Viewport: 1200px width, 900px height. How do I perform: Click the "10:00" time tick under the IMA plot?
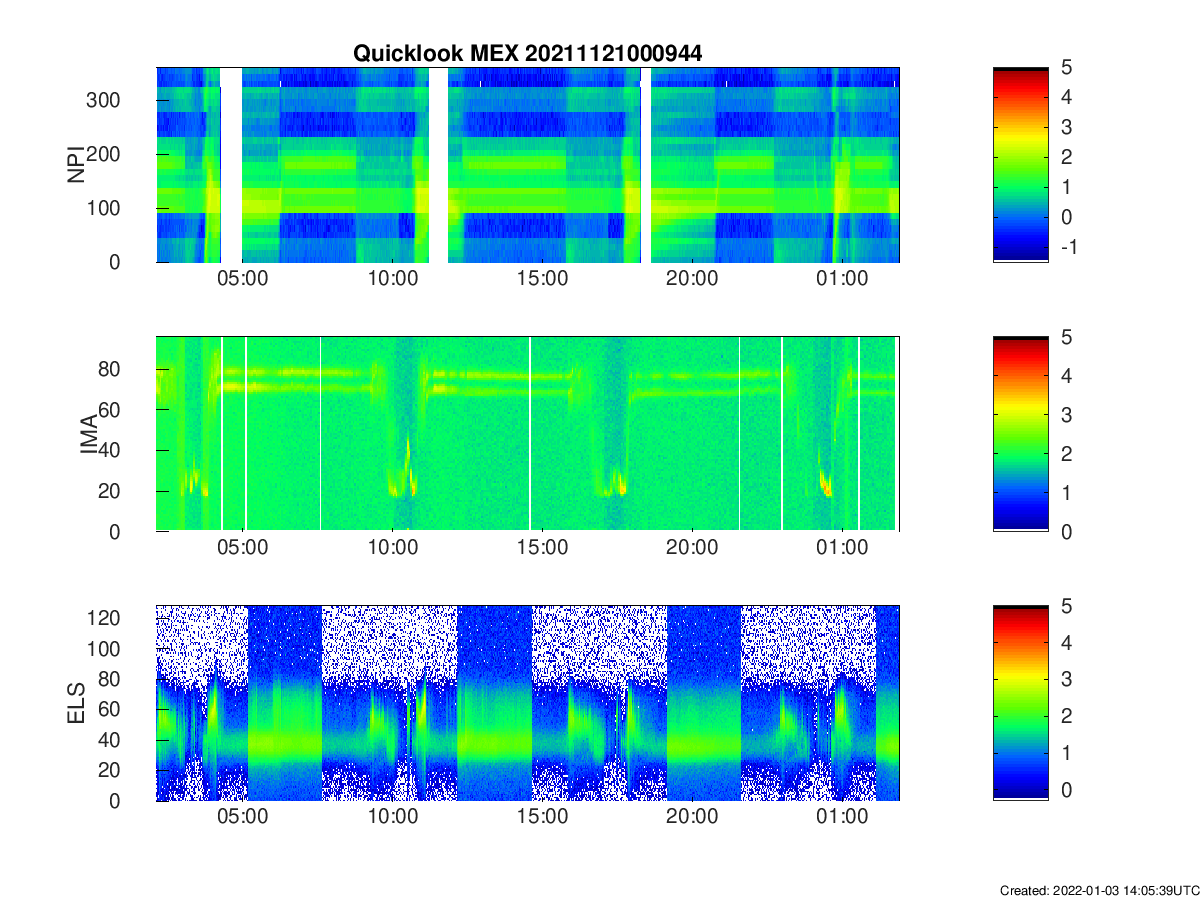tap(392, 548)
